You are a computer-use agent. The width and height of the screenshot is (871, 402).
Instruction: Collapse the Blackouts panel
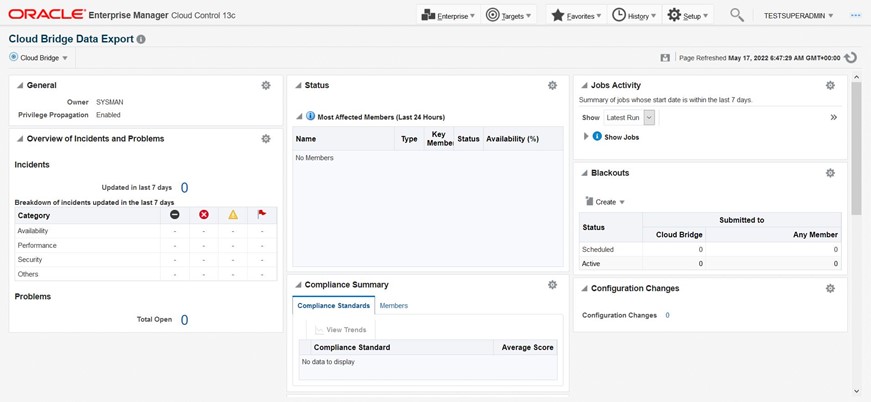pyautogui.click(x=584, y=173)
